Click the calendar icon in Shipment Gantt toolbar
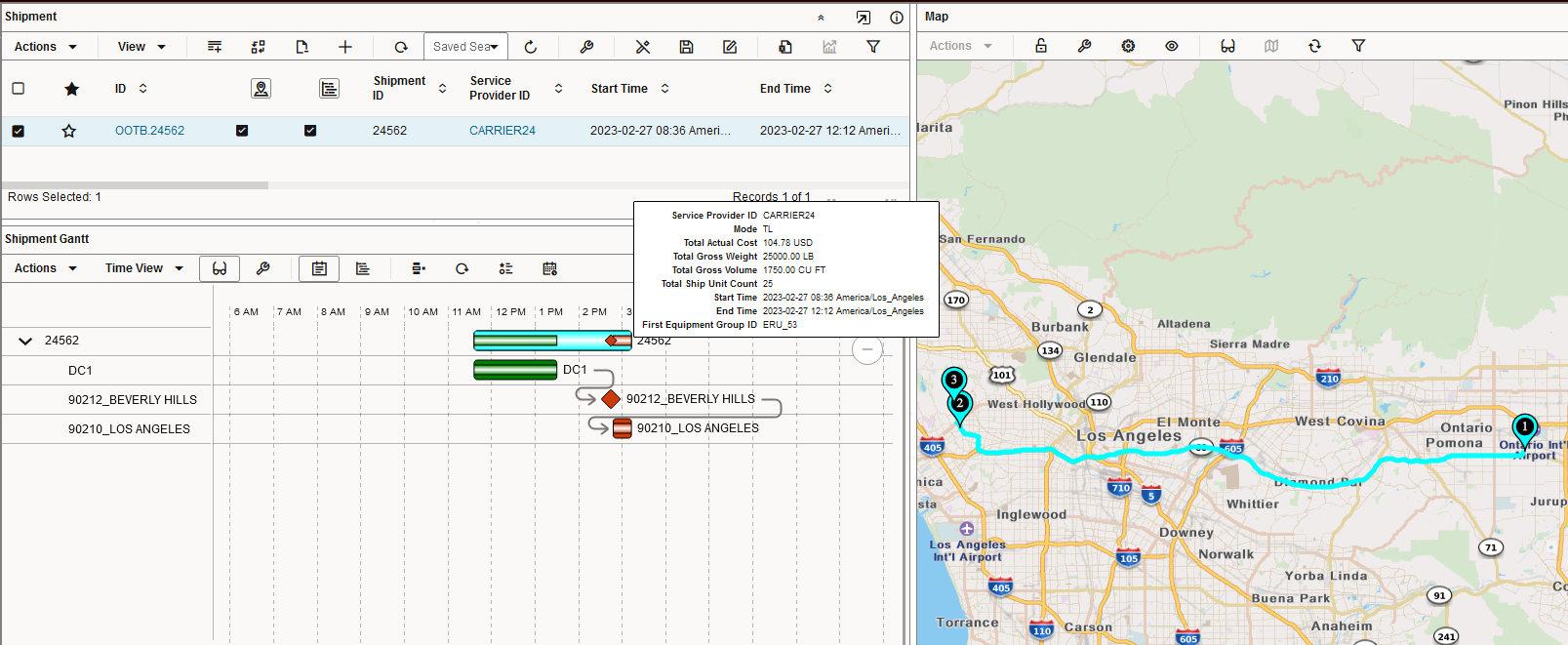The height and width of the screenshot is (645, 1568). pyautogui.click(x=549, y=268)
